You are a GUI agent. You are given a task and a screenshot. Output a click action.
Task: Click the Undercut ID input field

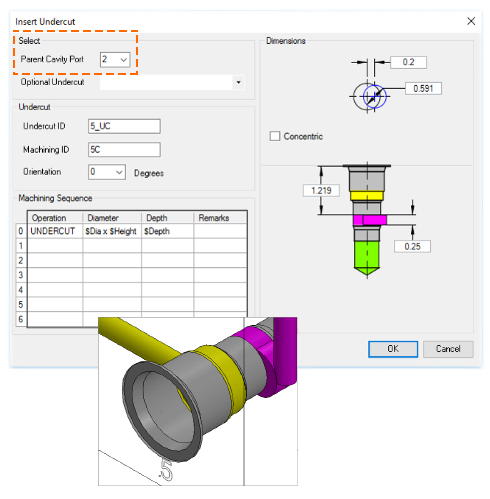(x=124, y=126)
